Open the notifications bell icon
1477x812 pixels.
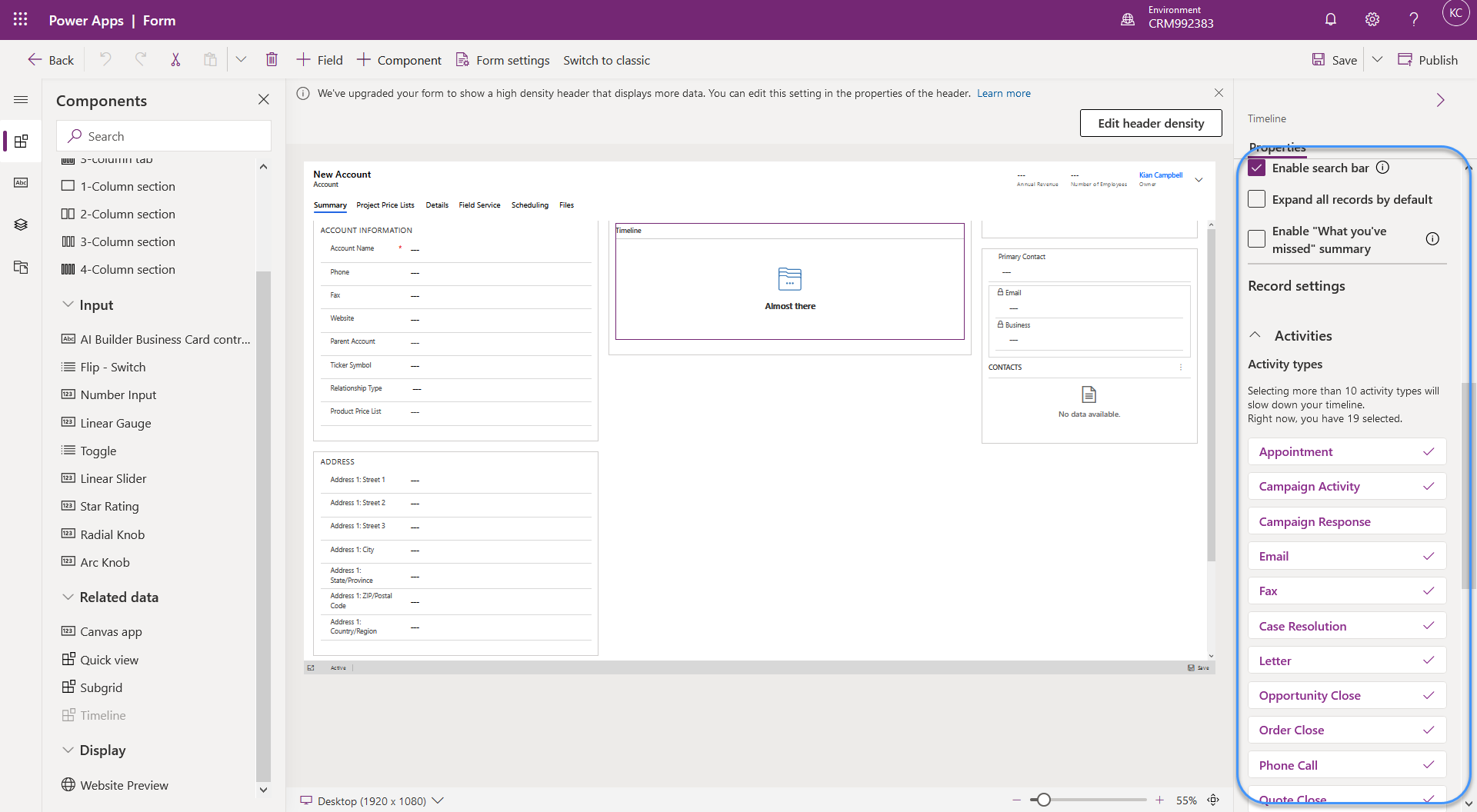click(x=1330, y=20)
